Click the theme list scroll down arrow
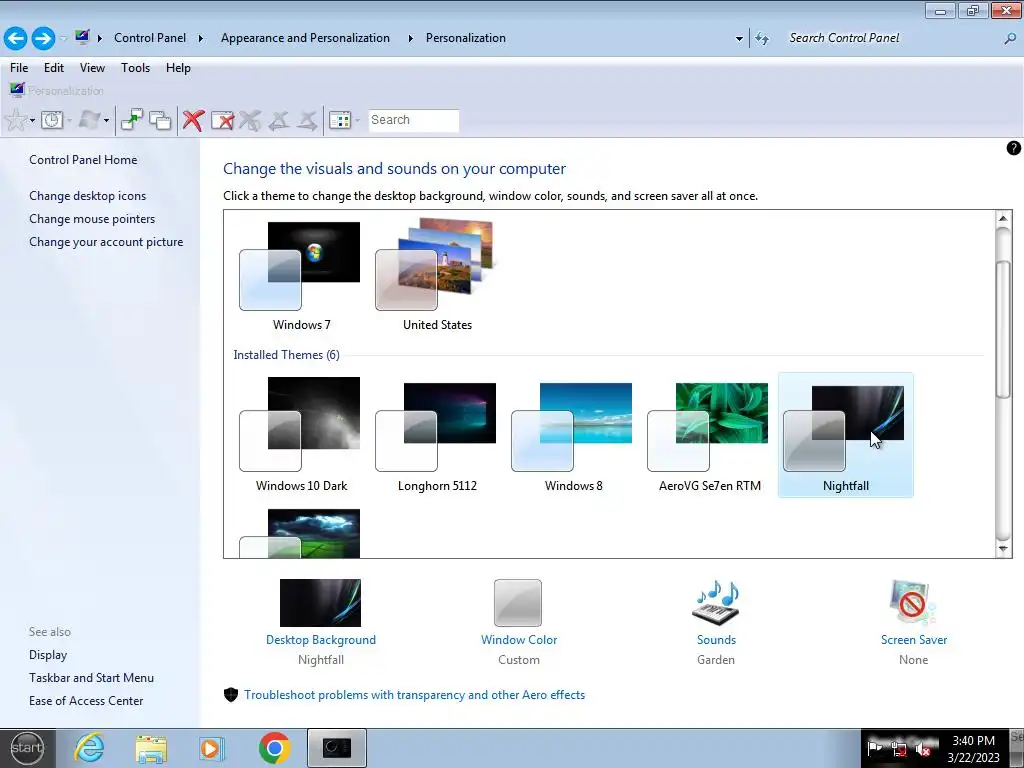Screen dimensions: 1024x768 tap(1003, 549)
